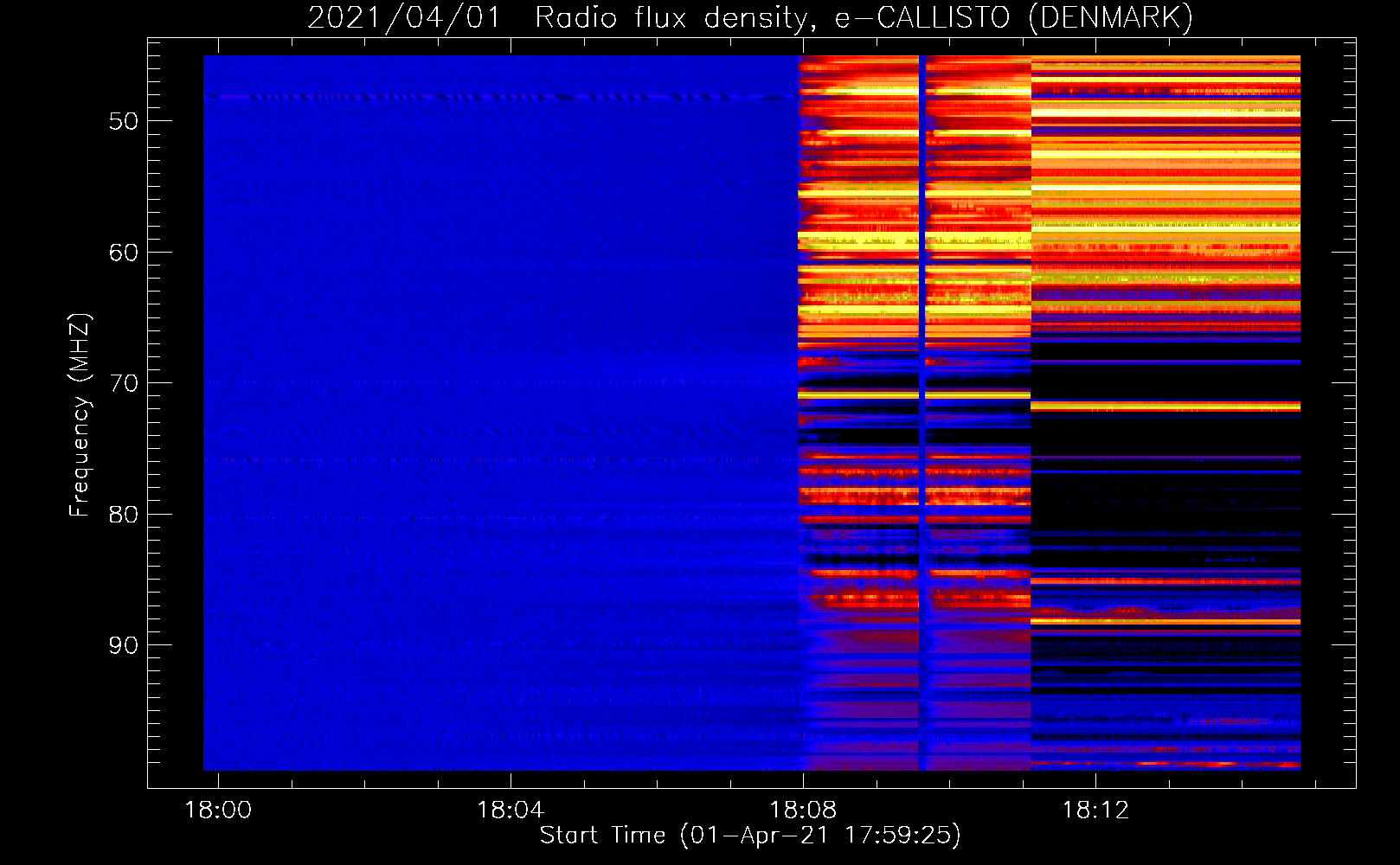Click the 18:12 time tick label
Image resolution: width=1400 pixels, height=865 pixels.
(1095, 811)
